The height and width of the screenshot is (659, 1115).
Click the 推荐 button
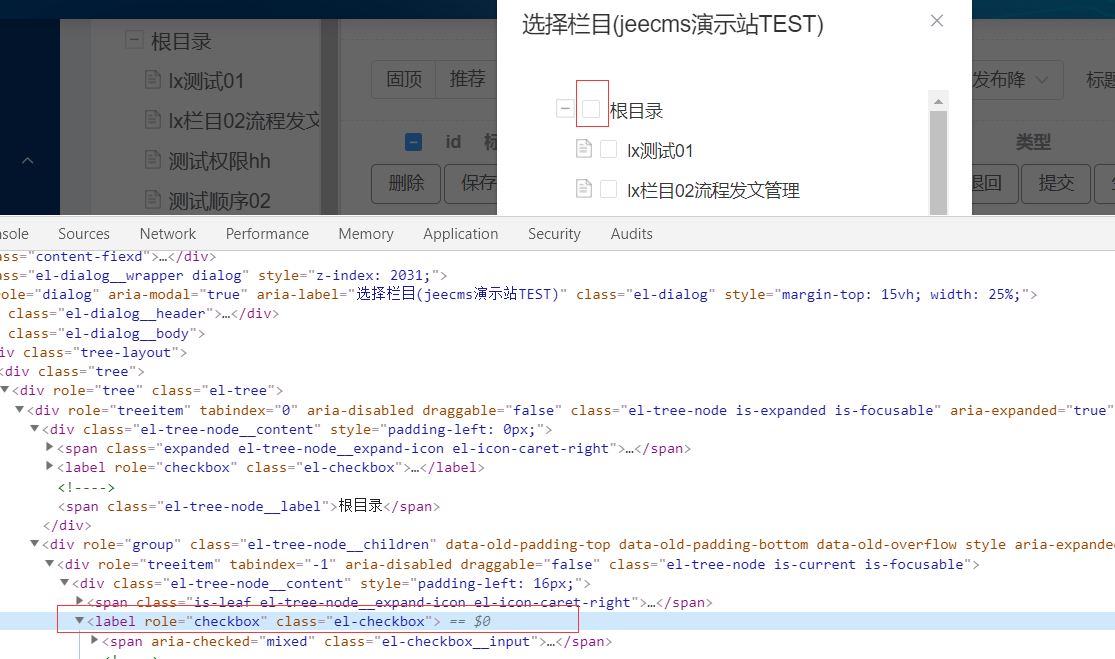click(x=466, y=79)
